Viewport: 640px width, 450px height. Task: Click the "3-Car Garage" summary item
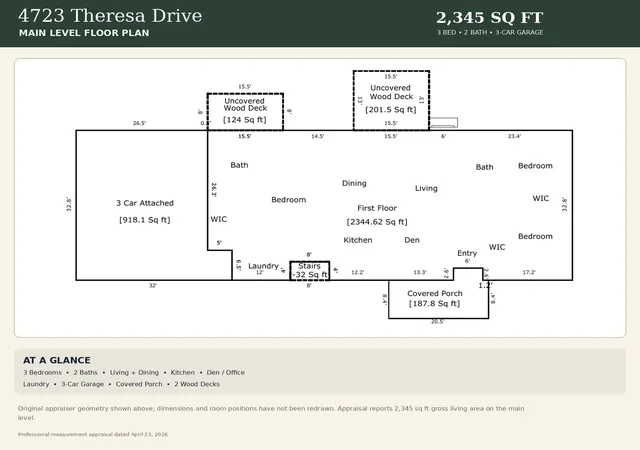(x=82, y=384)
